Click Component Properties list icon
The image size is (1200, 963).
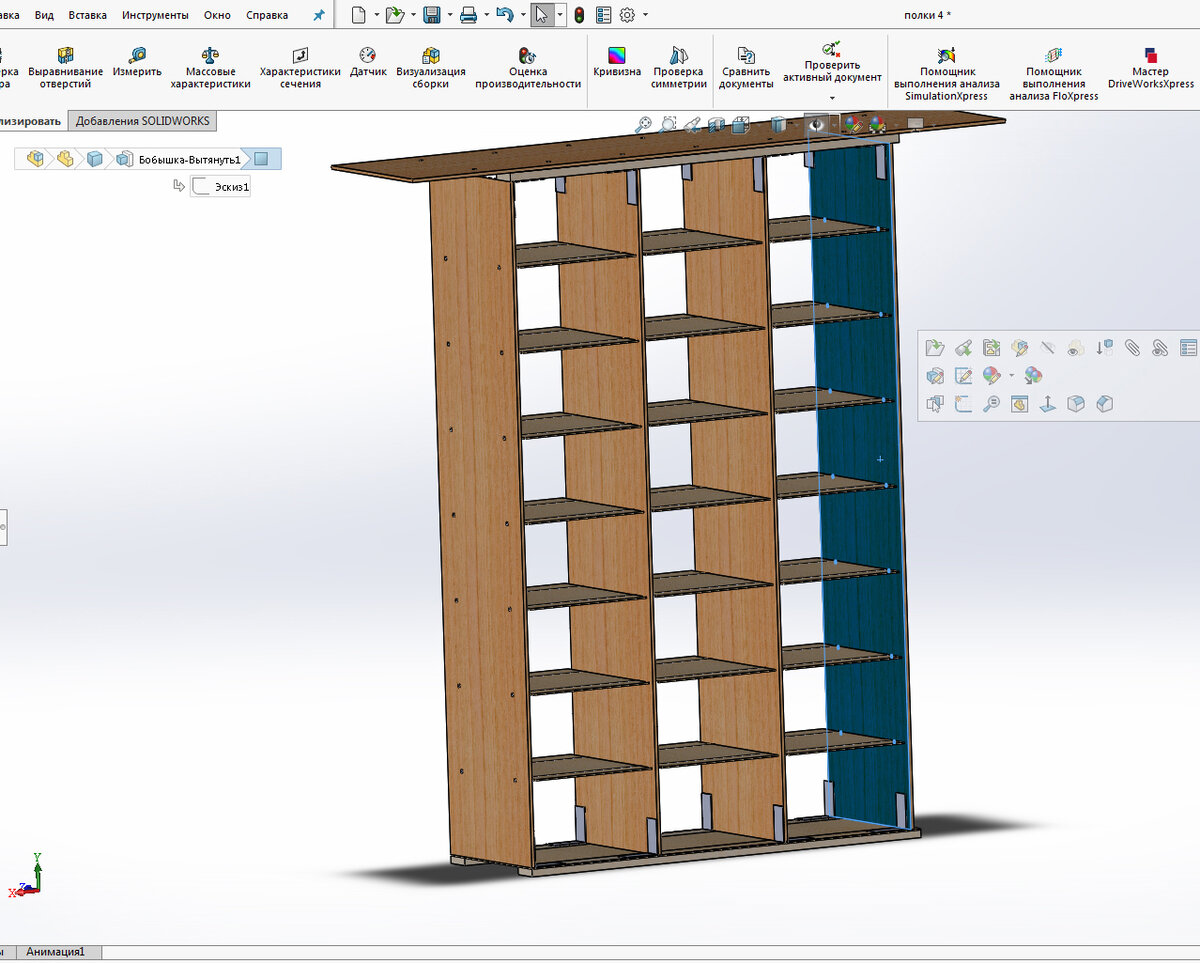click(1188, 348)
